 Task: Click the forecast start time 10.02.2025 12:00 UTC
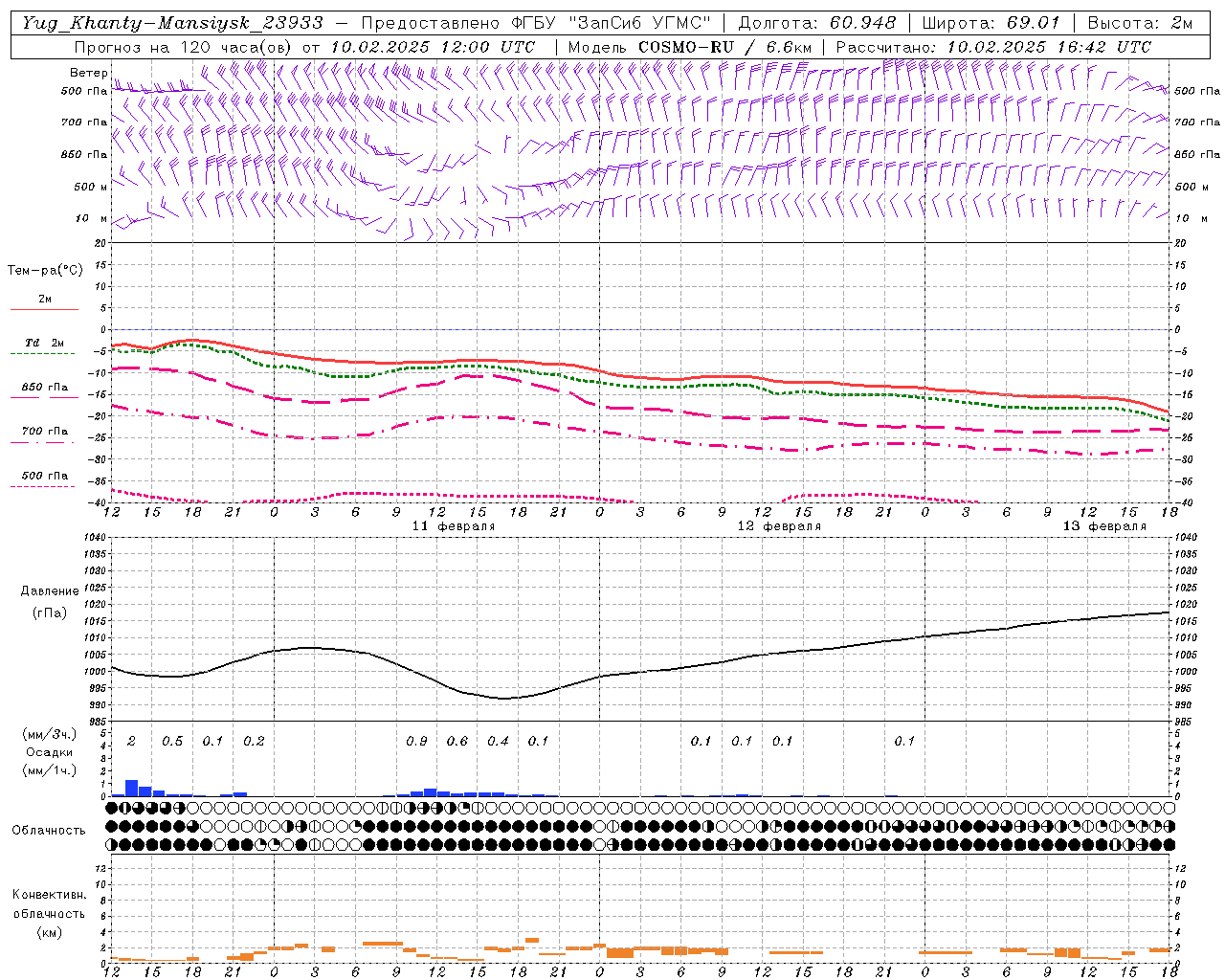[x=433, y=47]
